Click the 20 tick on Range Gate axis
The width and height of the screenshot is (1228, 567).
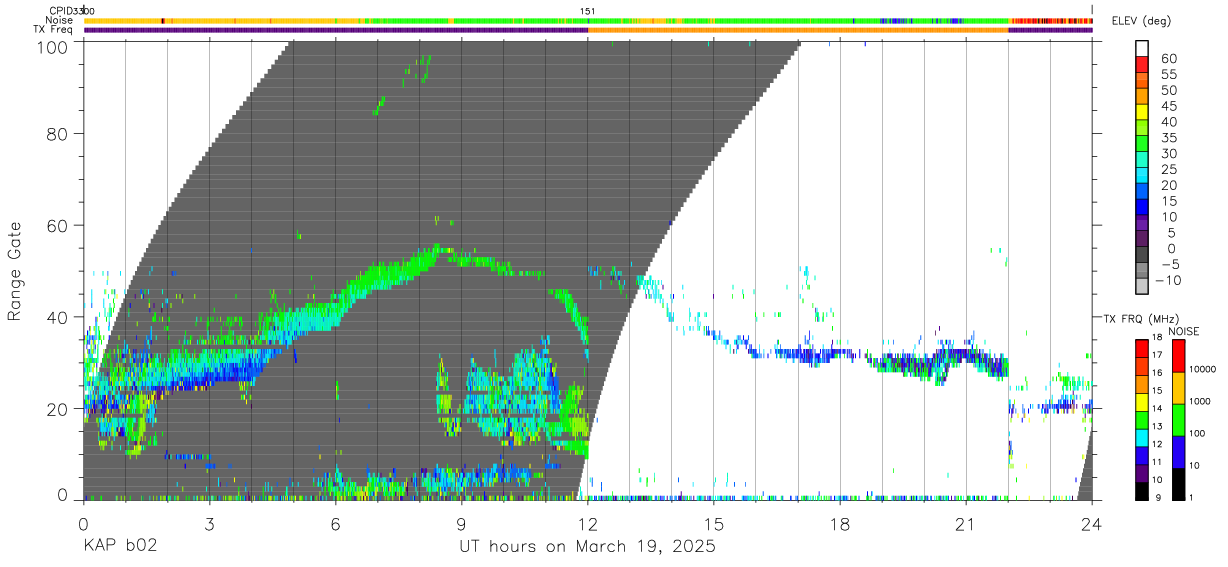coord(57,409)
